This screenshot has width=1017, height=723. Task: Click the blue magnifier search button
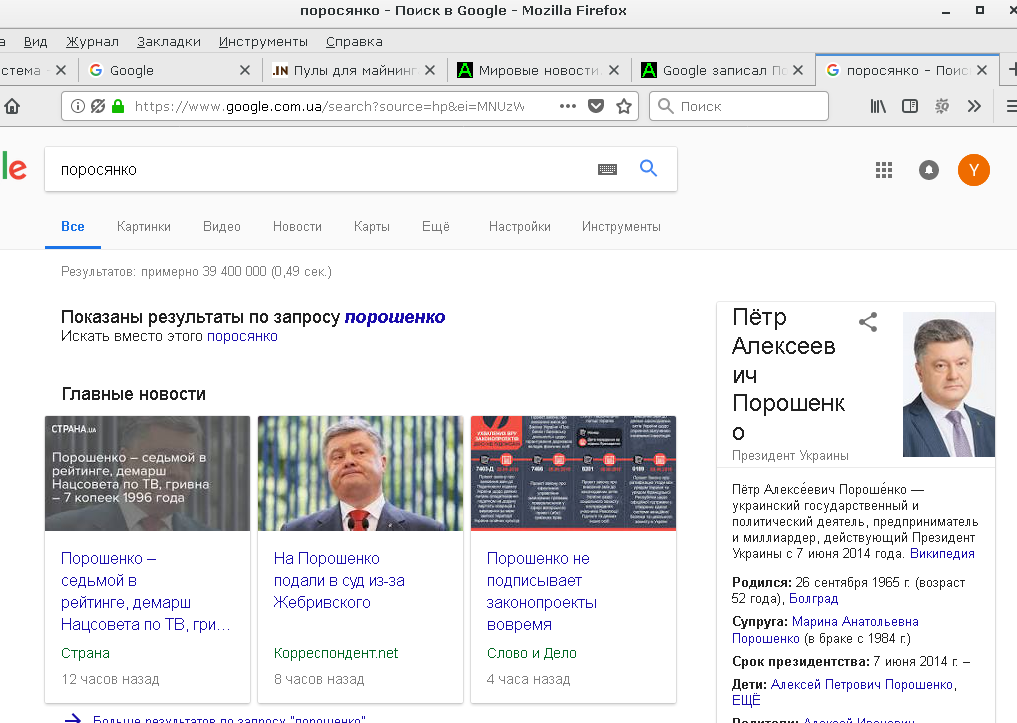tap(648, 169)
